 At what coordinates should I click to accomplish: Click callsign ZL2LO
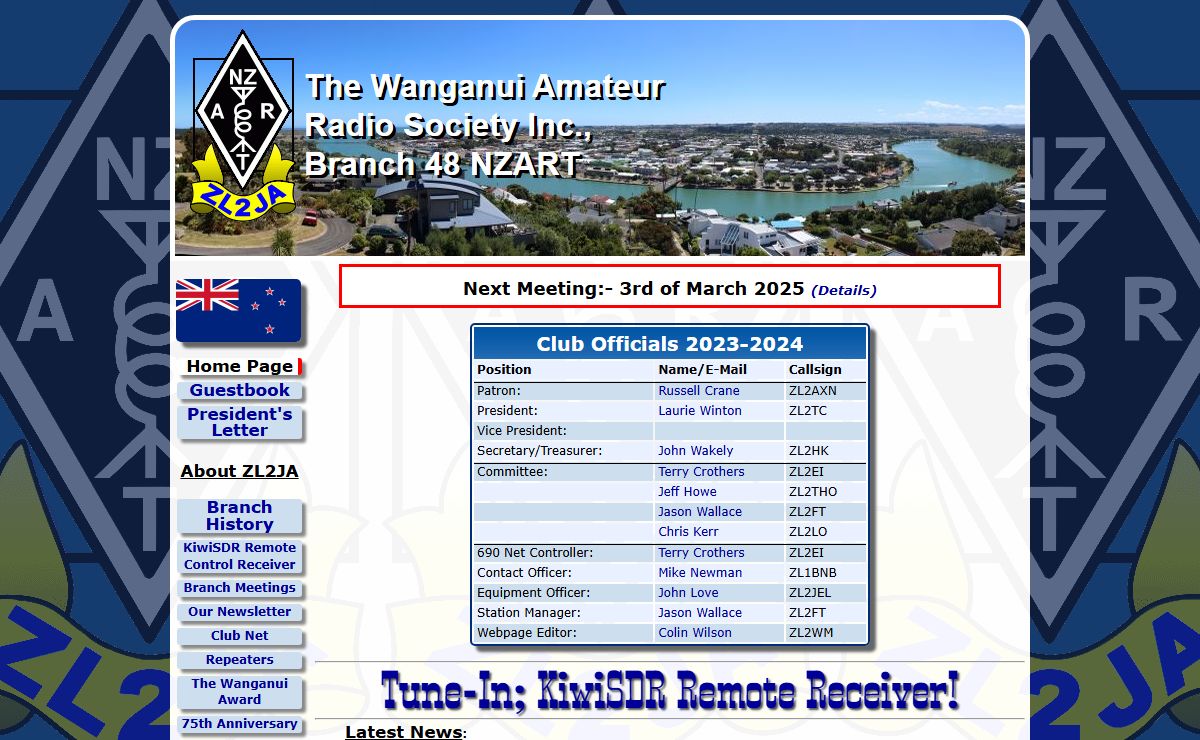coord(808,532)
